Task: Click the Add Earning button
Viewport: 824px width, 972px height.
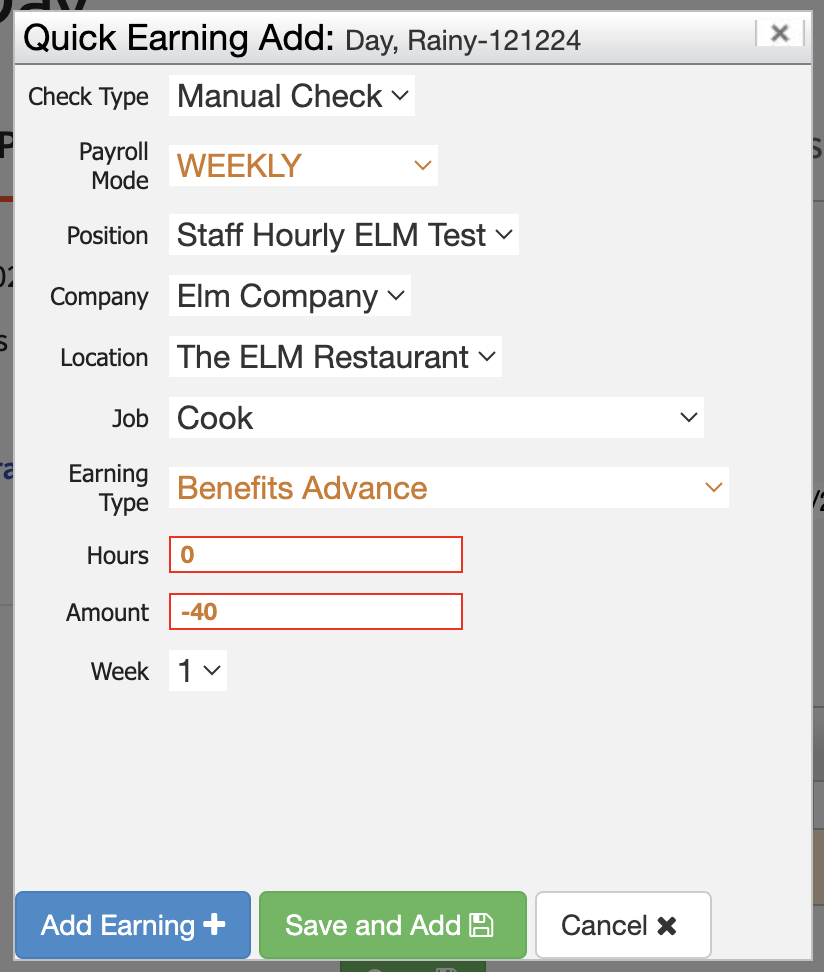Action: [133, 926]
